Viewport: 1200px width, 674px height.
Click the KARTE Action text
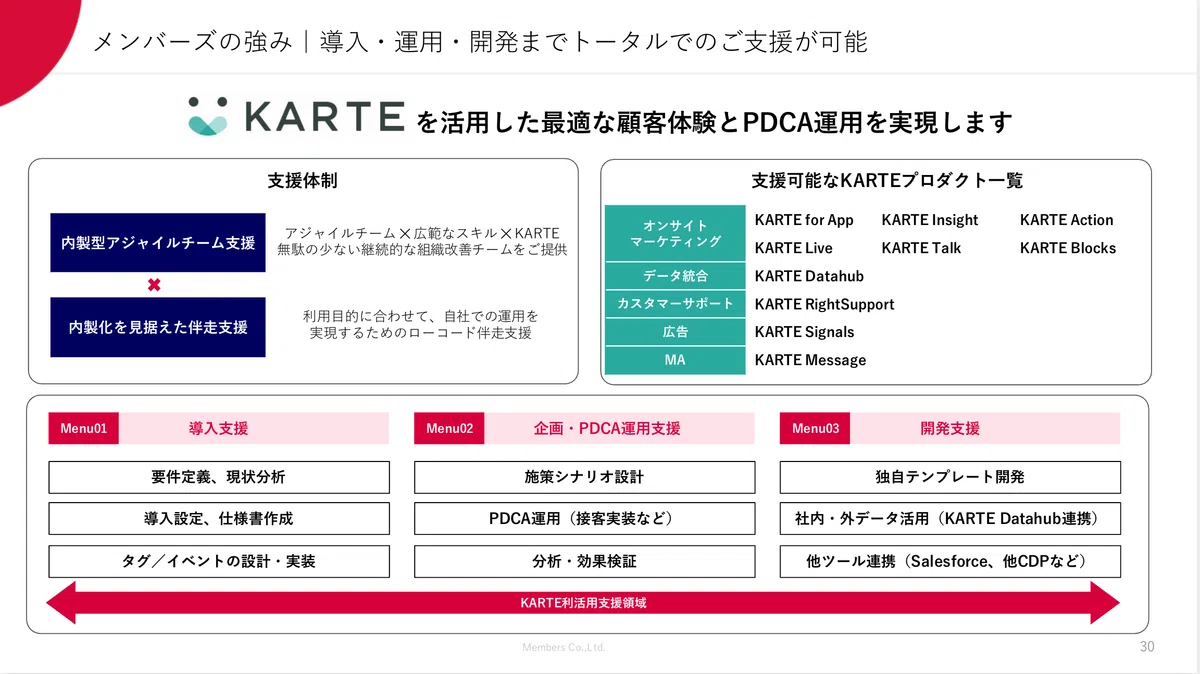click(x=1067, y=220)
